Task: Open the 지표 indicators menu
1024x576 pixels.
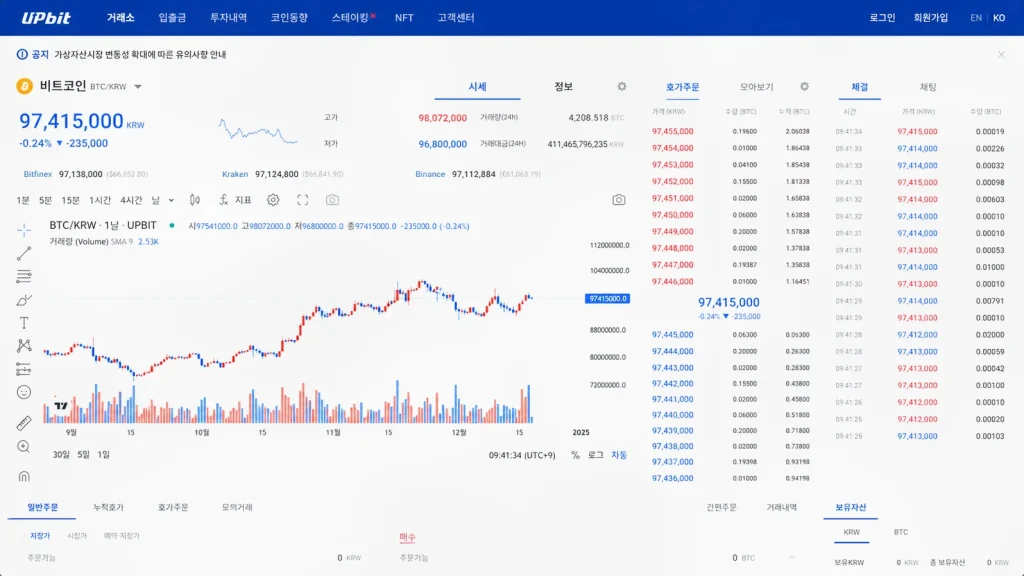Action: [236, 200]
